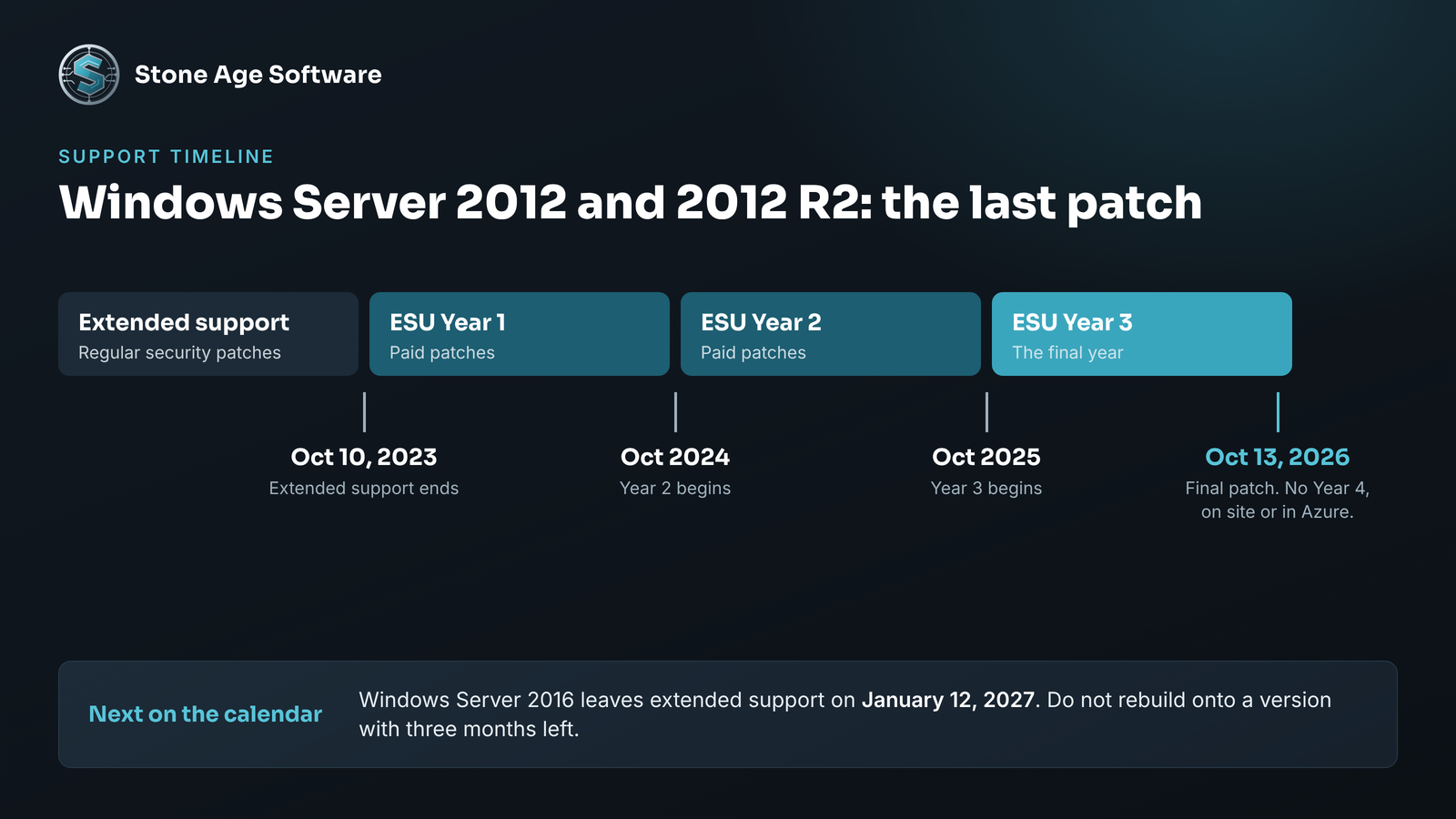This screenshot has height=819, width=1456.
Task: Click the 'Oct 2025' date label
Action: coord(986,457)
